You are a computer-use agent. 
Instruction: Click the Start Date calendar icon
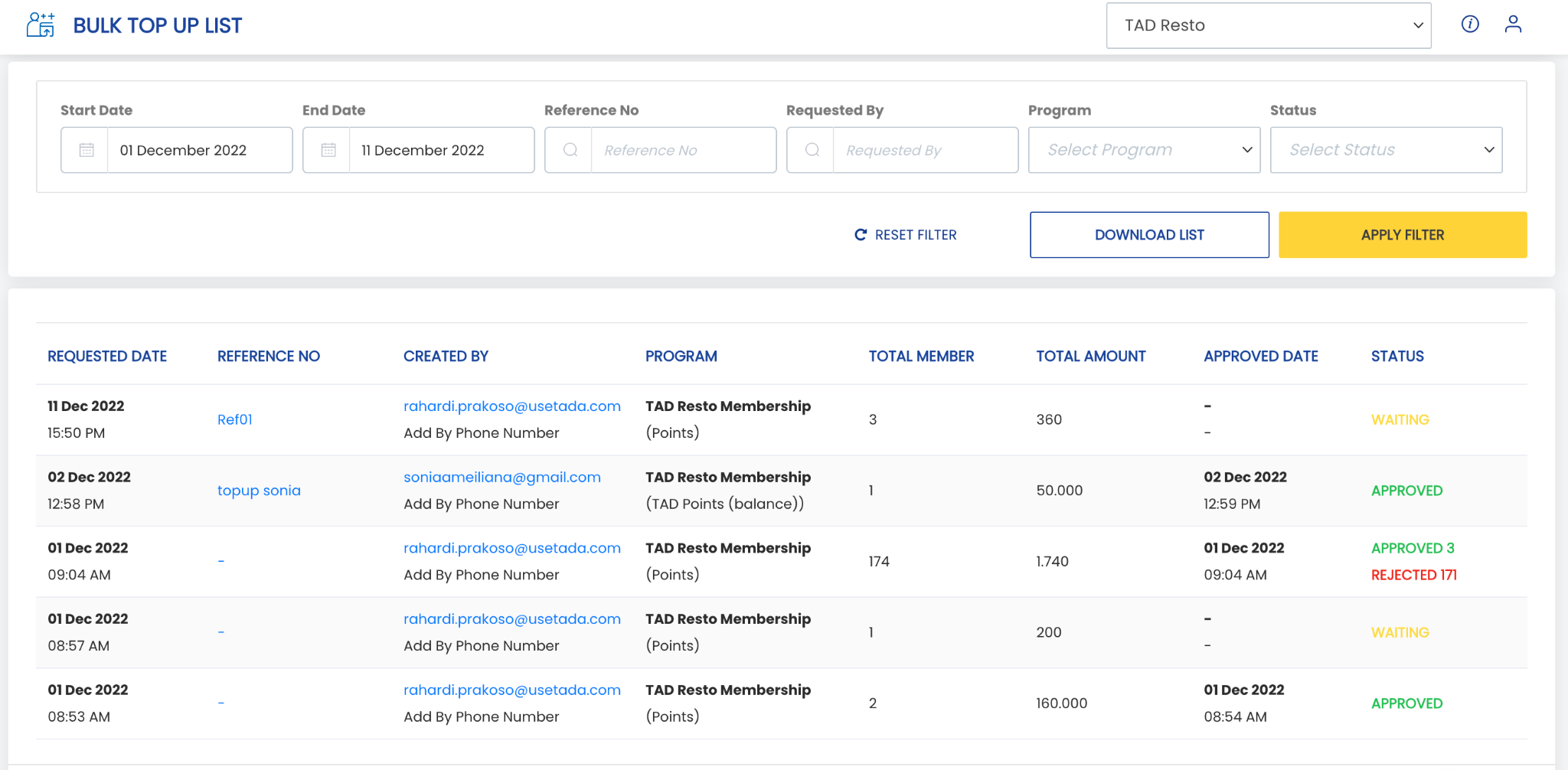87,150
